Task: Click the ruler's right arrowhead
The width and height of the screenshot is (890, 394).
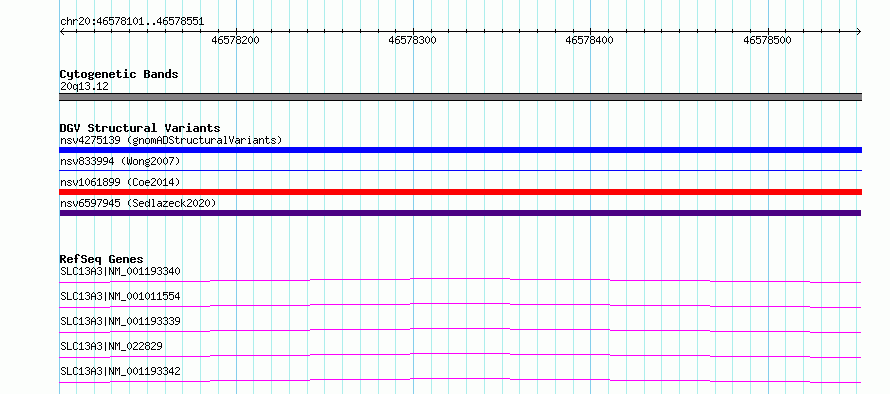Action: (859, 31)
